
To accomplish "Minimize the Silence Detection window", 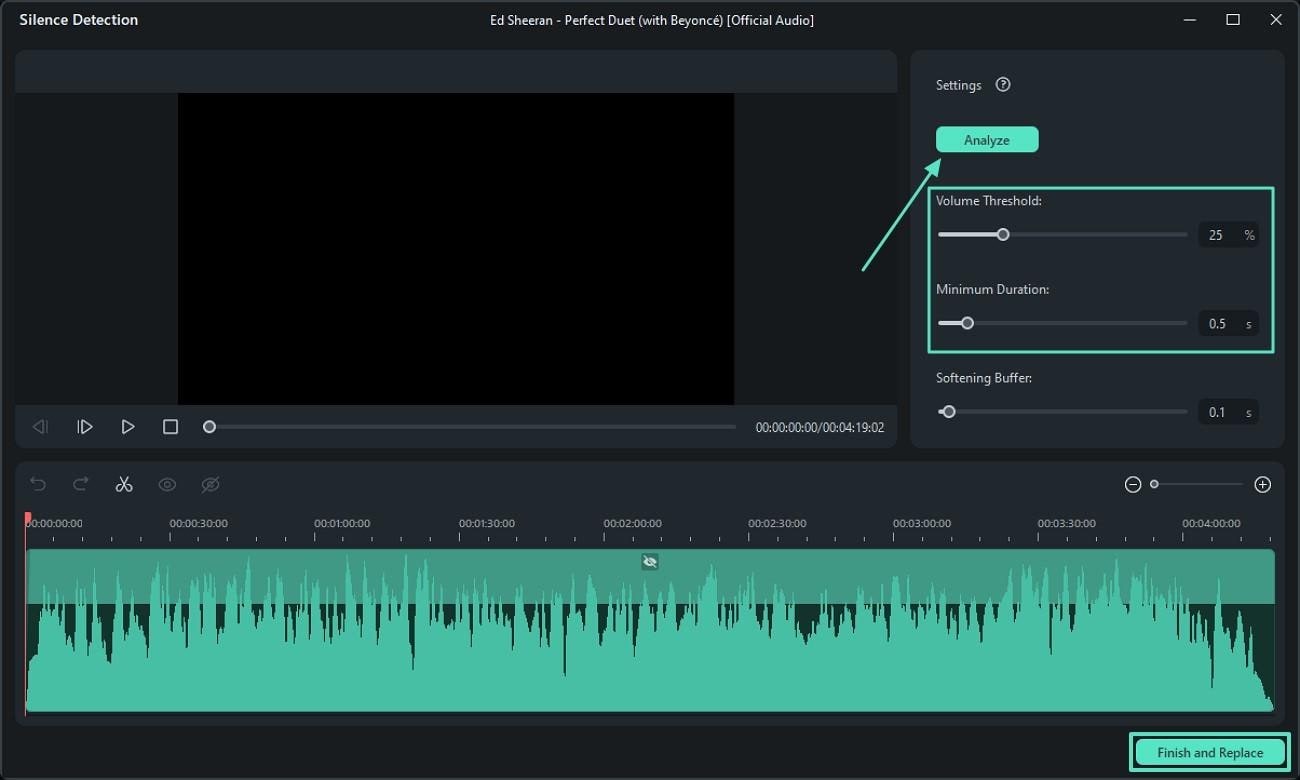I will click(1190, 20).
